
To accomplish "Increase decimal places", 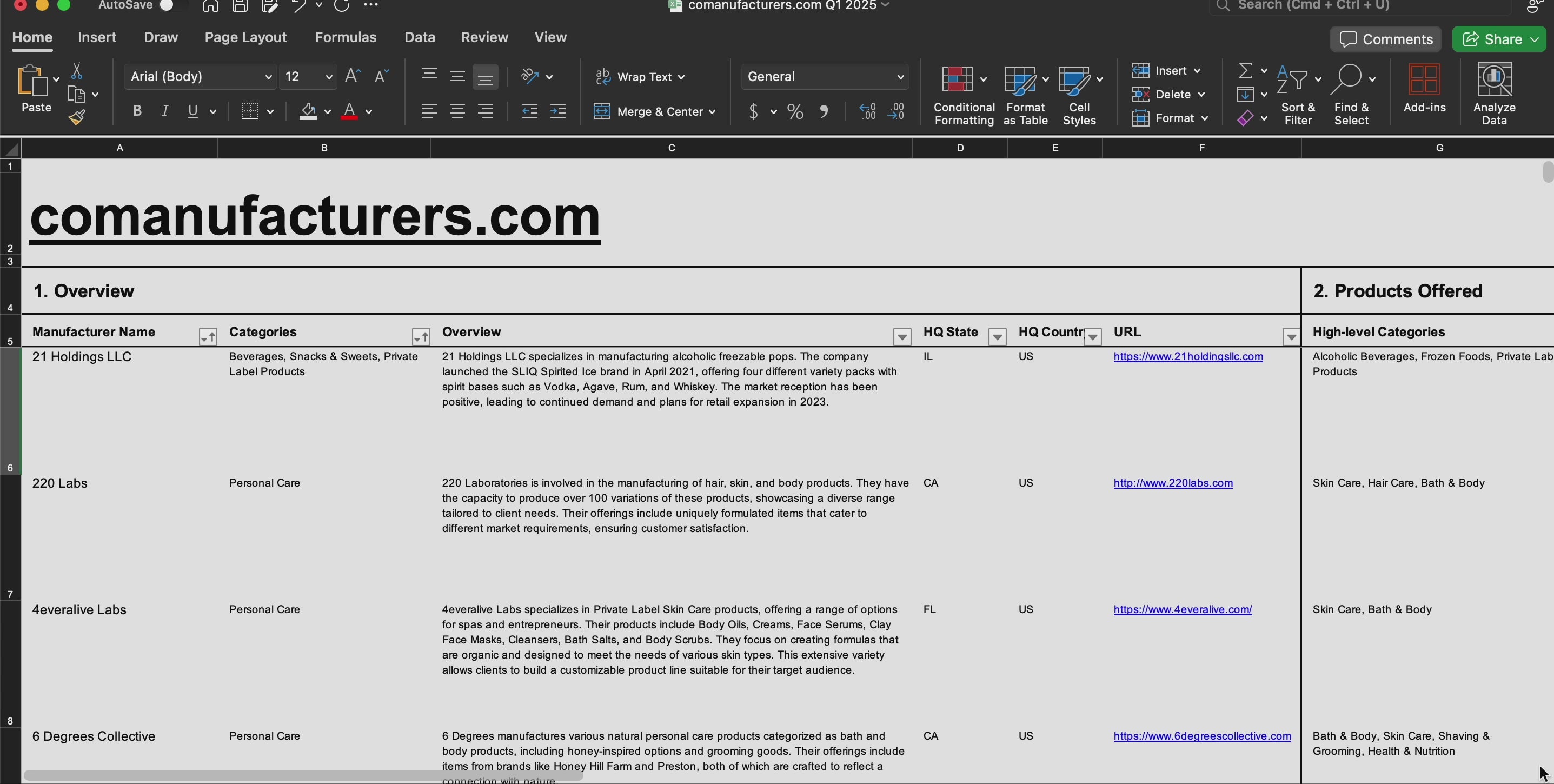I will [867, 111].
